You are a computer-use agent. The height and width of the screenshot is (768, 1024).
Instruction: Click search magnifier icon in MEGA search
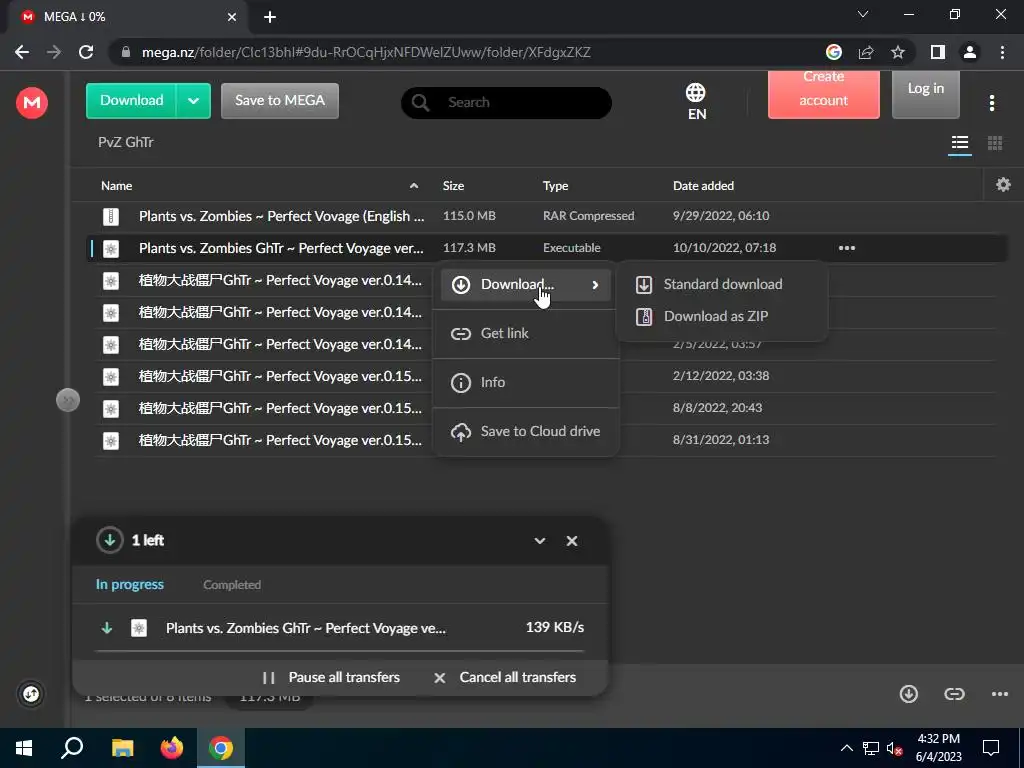(x=421, y=103)
